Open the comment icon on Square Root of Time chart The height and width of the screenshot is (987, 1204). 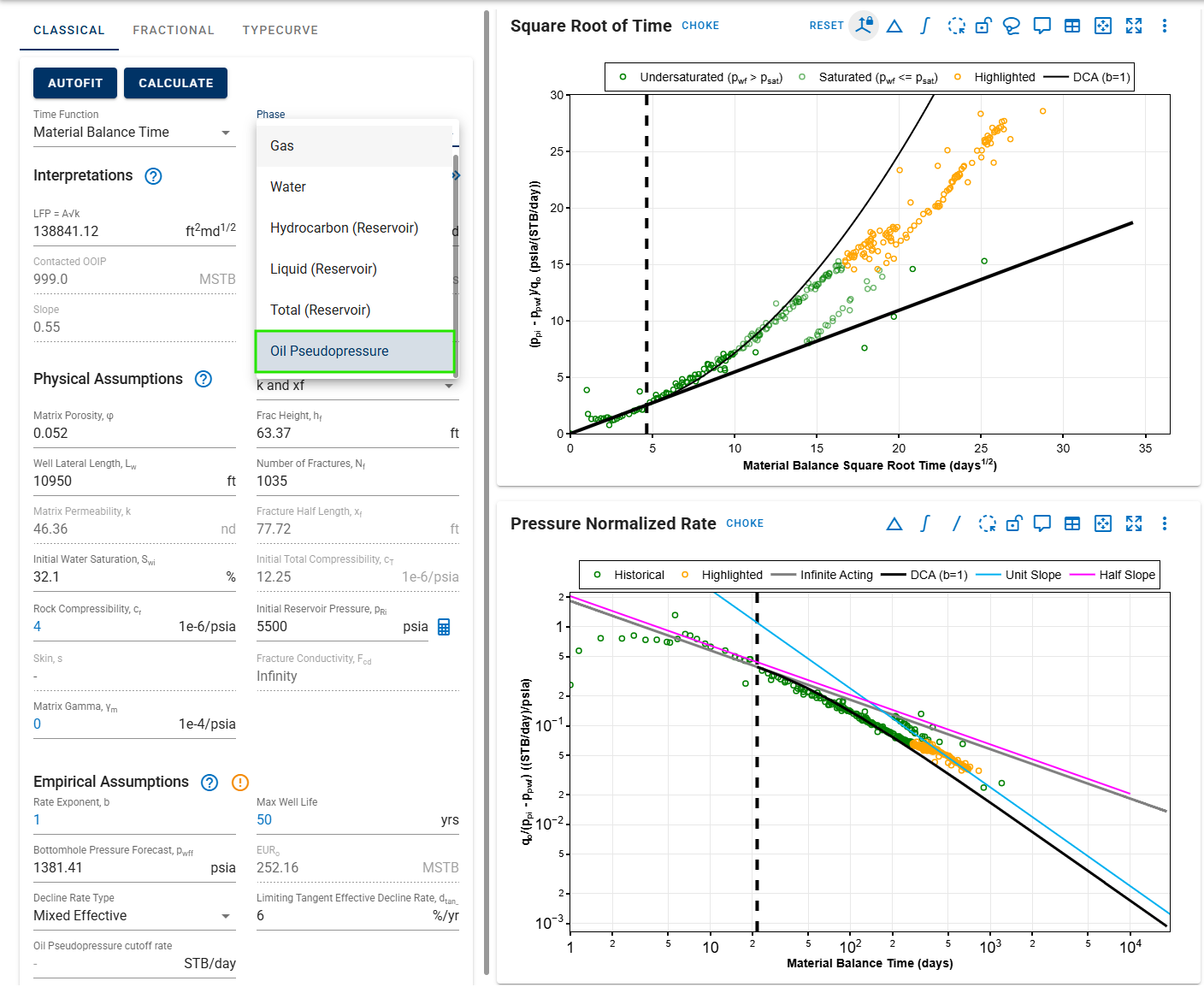click(x=1042, y=26)
